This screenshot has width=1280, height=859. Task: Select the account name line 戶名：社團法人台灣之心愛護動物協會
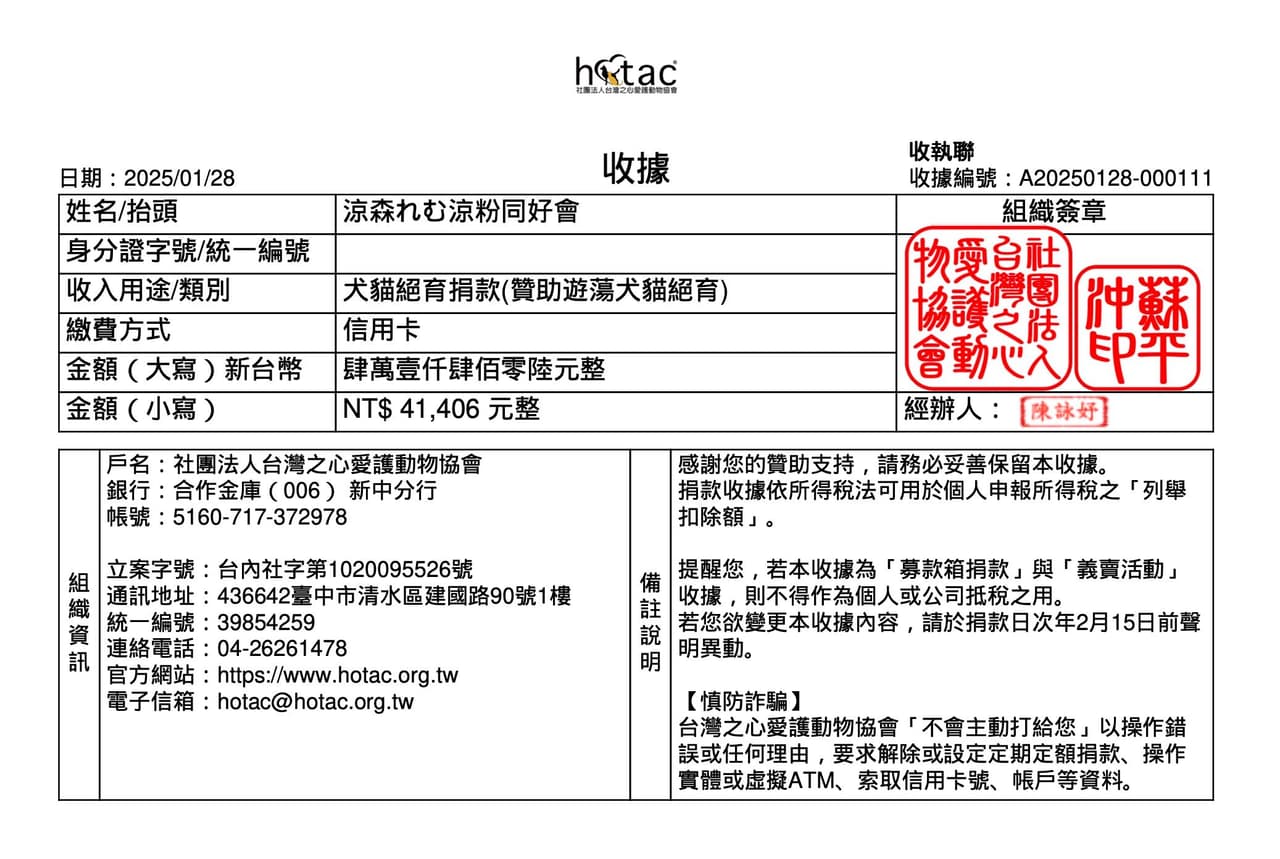pos(294,465)
